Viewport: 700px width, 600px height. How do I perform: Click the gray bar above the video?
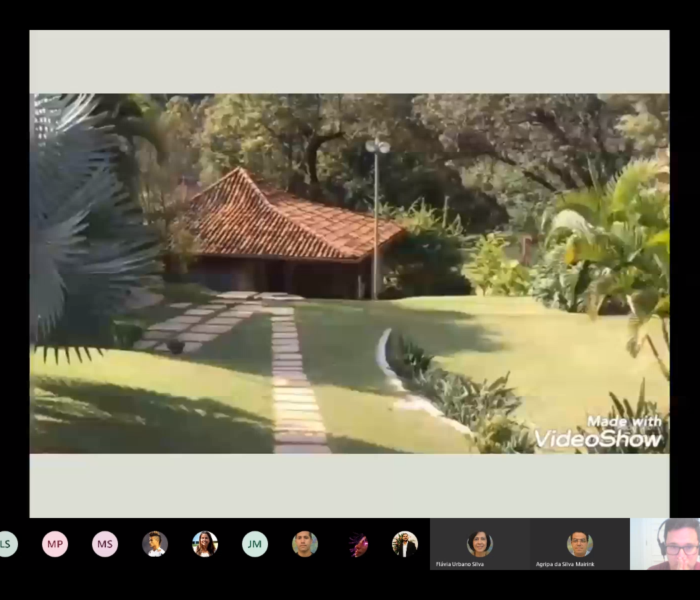click(x=349, y=62)
